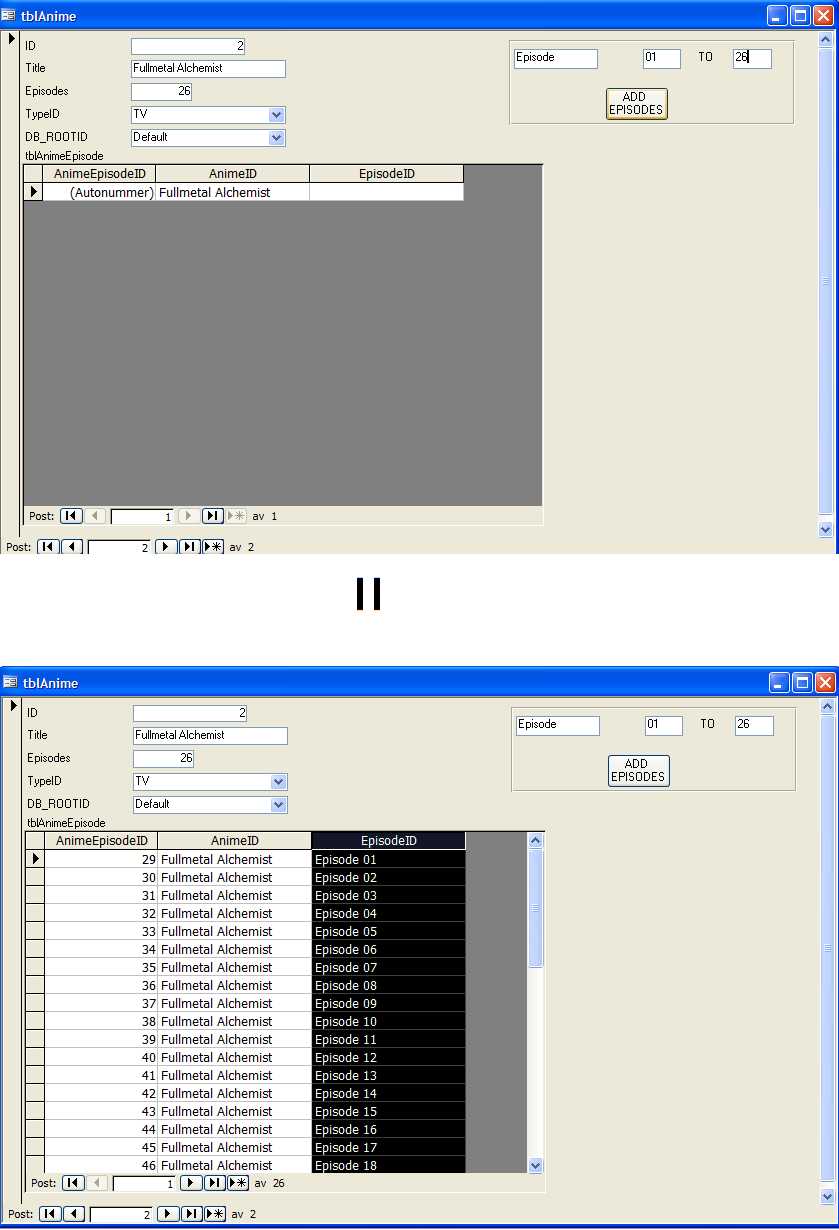839x1230 pixels.
Task: Click subform record number box in upper window
Action: pos(142,517)
